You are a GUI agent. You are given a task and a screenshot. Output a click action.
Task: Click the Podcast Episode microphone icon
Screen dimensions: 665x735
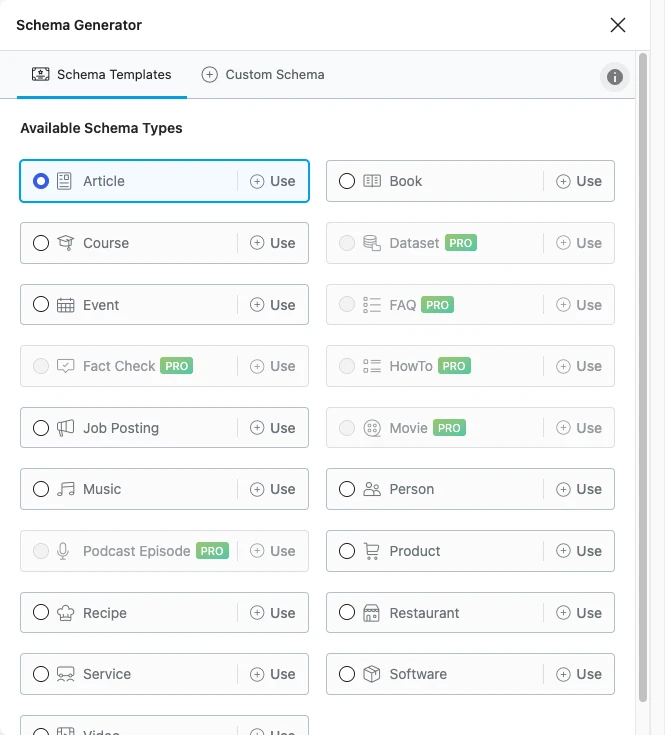tap(63, 551)
